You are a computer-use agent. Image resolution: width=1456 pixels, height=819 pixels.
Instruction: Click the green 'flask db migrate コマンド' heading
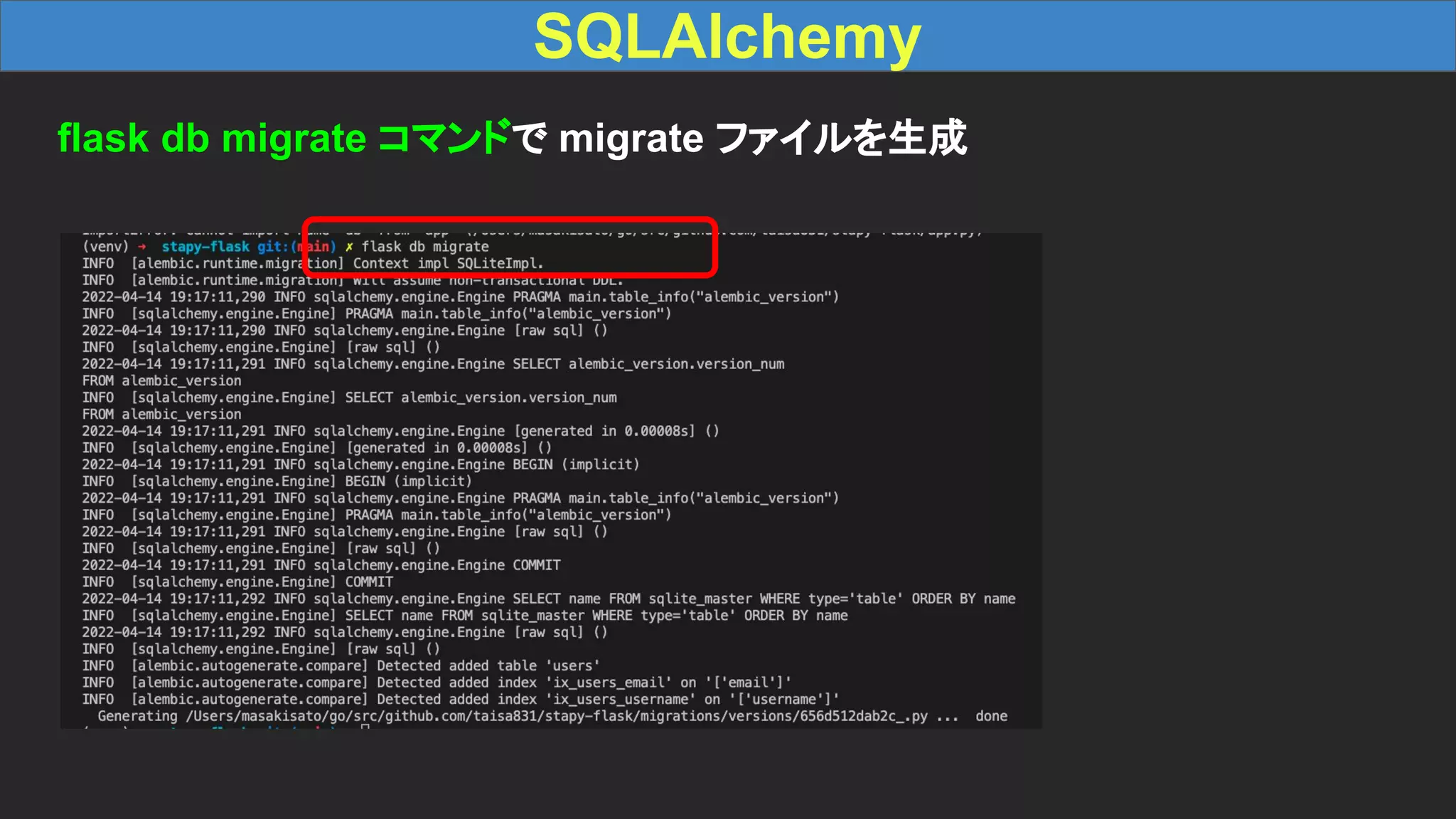(283, 138)
